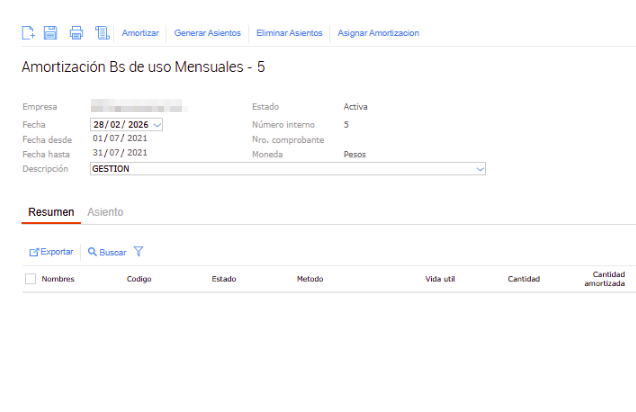Viewport: 636px width, 412px height.
Task: Expand the Descripción dropdown arrow
Action: coord(480,169)
